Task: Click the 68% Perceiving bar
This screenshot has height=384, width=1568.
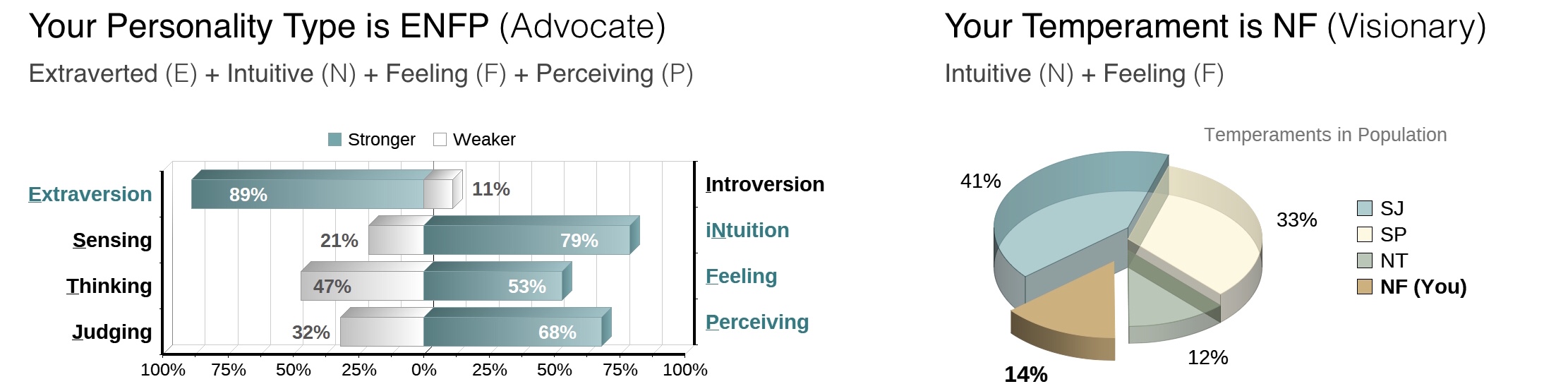Action: click(512, 332)
